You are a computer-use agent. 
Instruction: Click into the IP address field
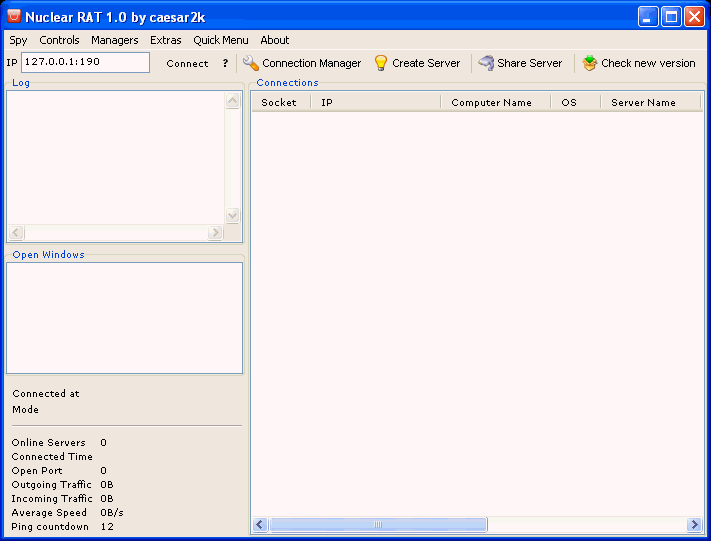click(x=85, y=62)
